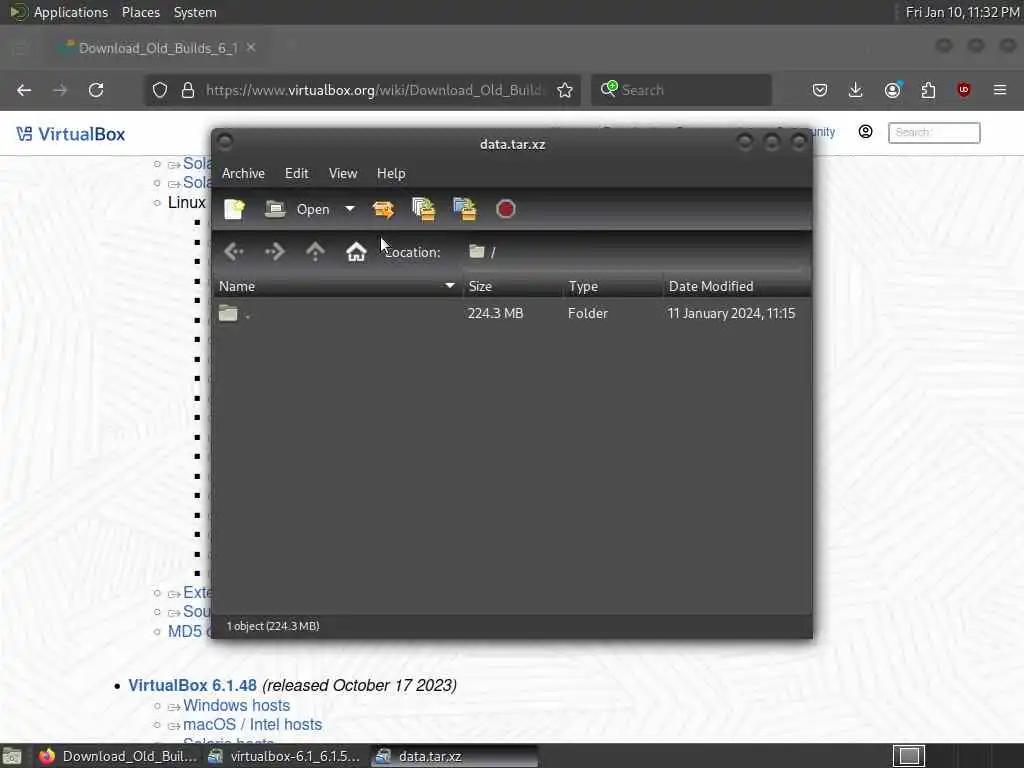Expand the Open recent archives dropdown arrow

[350, 209]
